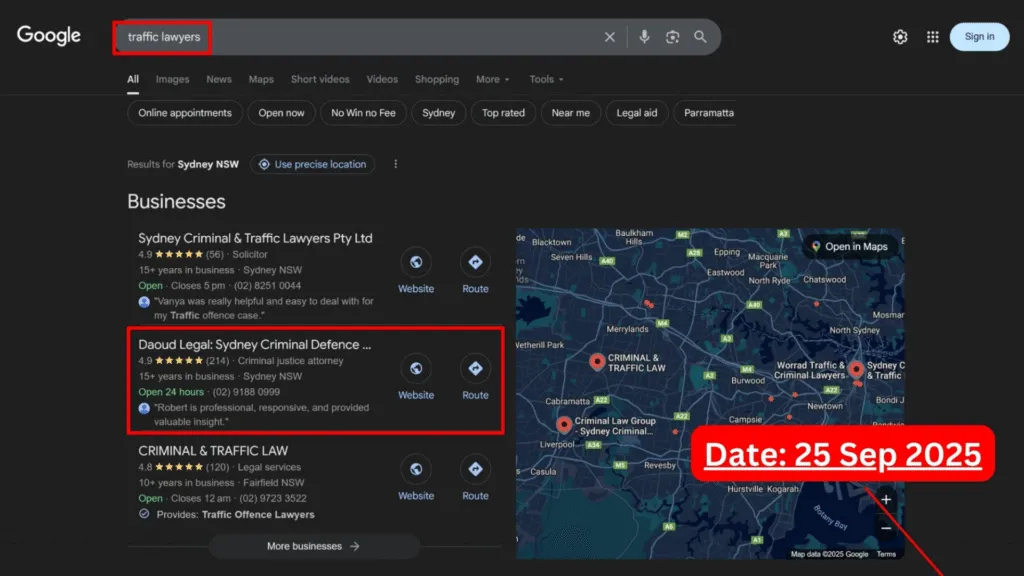Open Google settings gear
Screen dimensions: 1024x576
900,37
